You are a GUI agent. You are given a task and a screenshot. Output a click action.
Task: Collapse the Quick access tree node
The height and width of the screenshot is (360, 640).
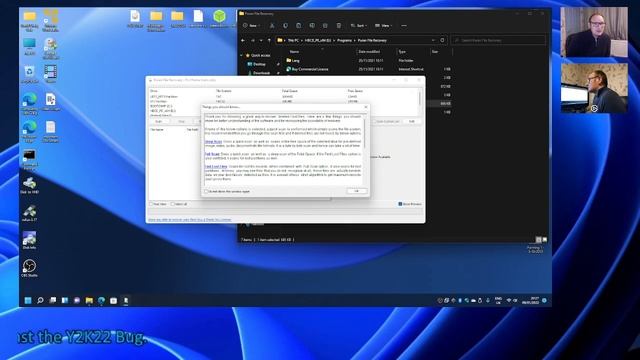[x=241, y=55]
